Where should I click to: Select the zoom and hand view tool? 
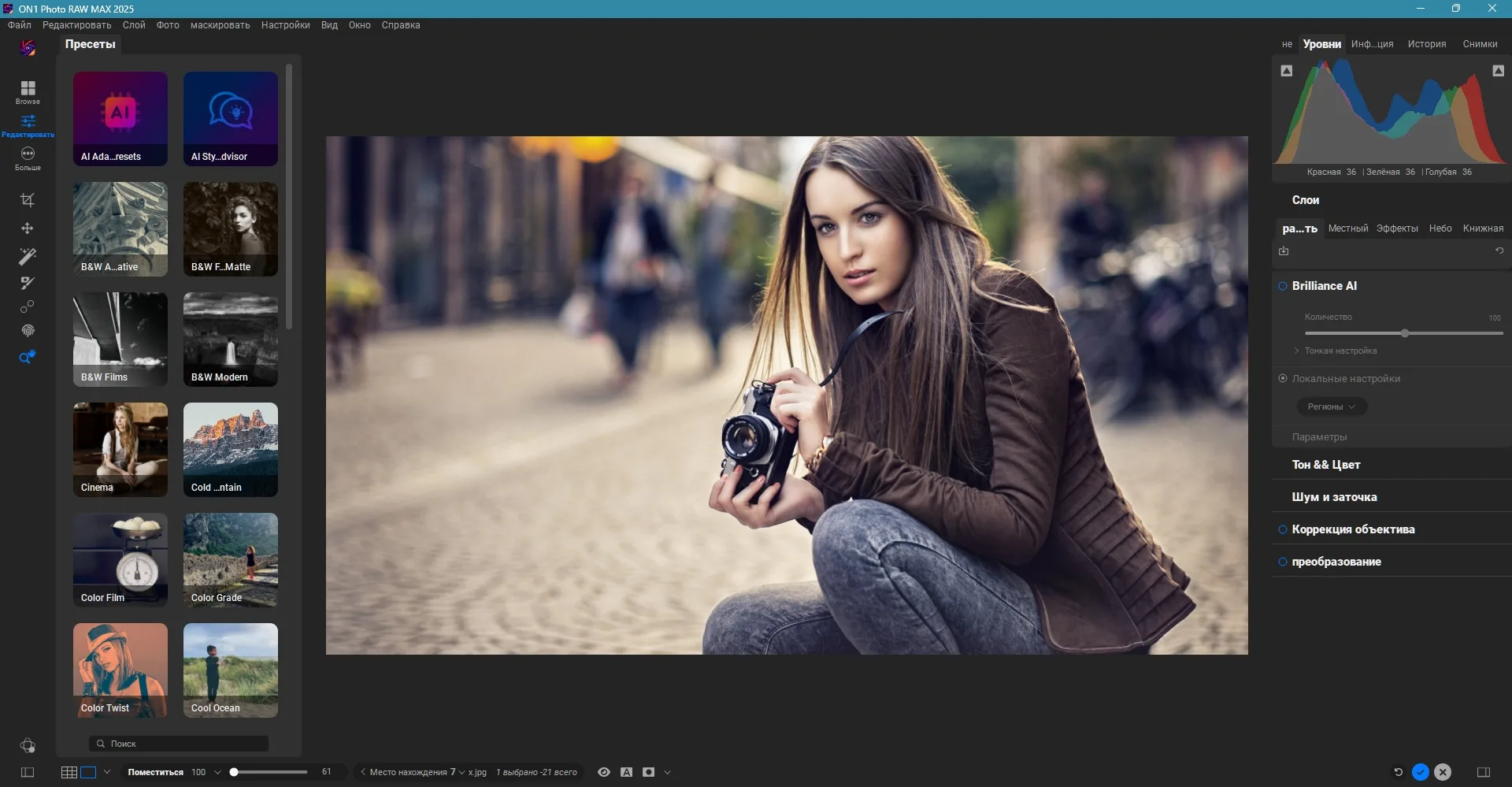28,358
